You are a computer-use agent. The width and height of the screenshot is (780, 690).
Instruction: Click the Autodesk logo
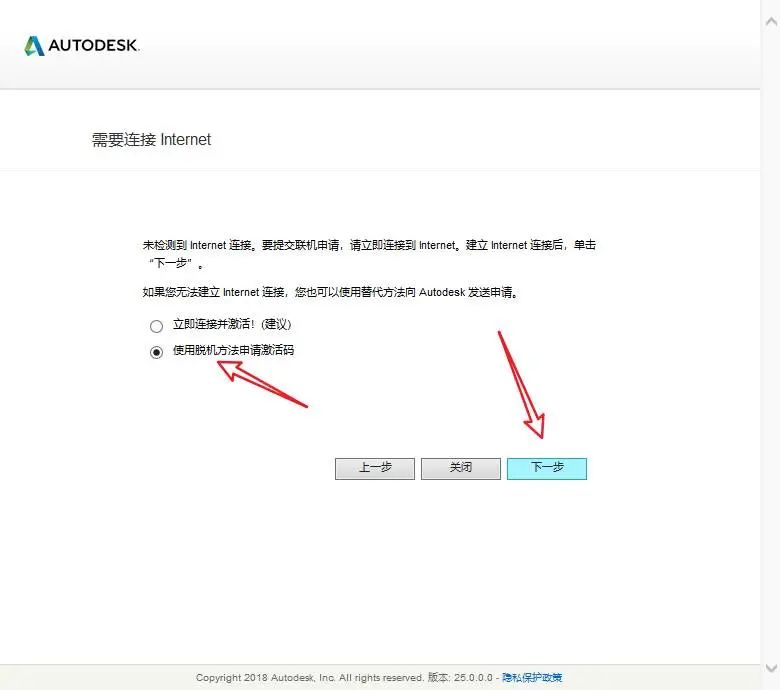82,45
